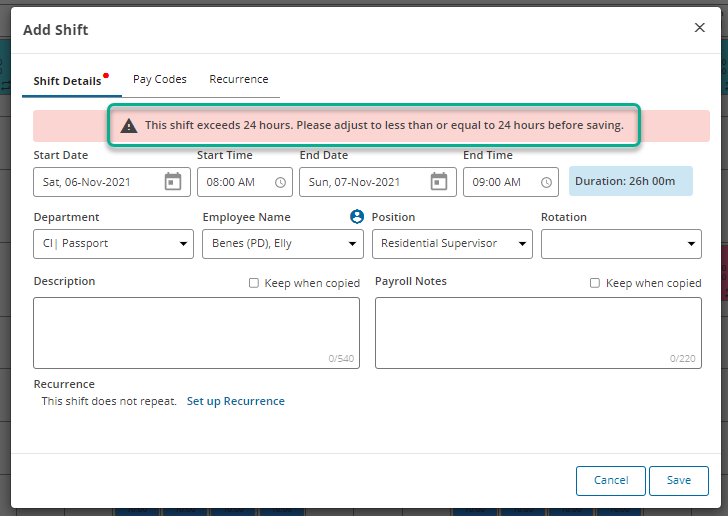Close the Add Shift dialog with X
Viewport: 728px width, 516px height.
pos(699,28)
